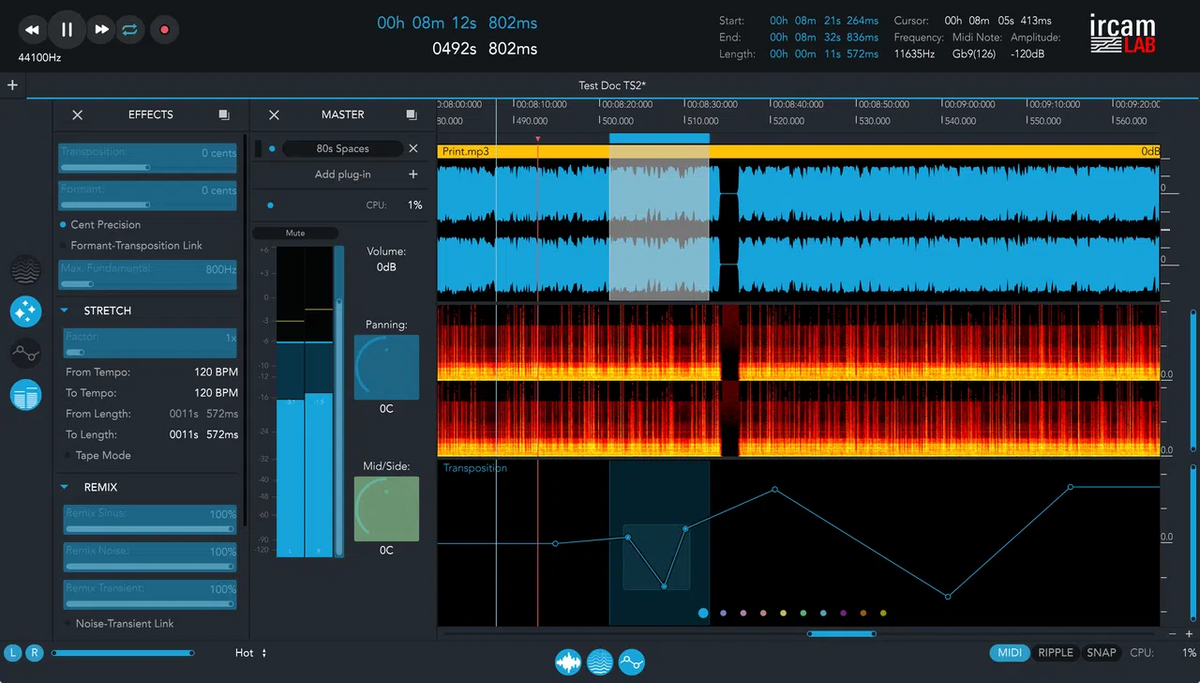
Task: Open the automation curve icon in sidebar
Action: coord(25,353)
